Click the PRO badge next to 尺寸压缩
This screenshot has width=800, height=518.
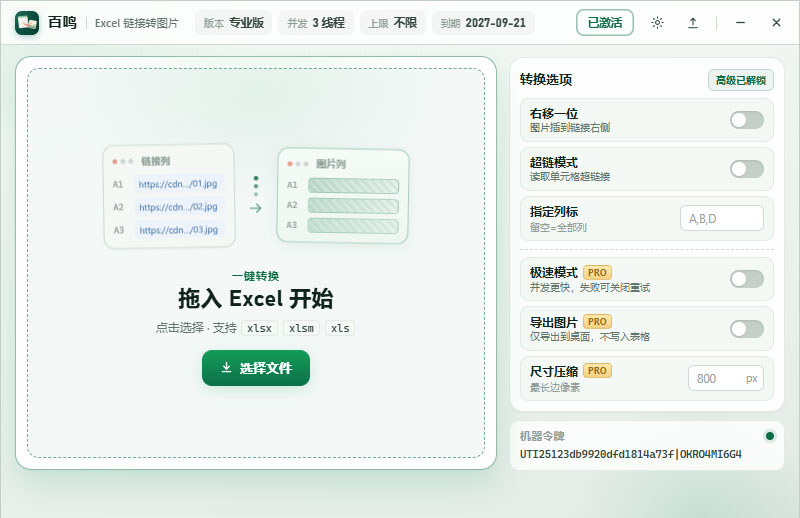pos(597,371)
